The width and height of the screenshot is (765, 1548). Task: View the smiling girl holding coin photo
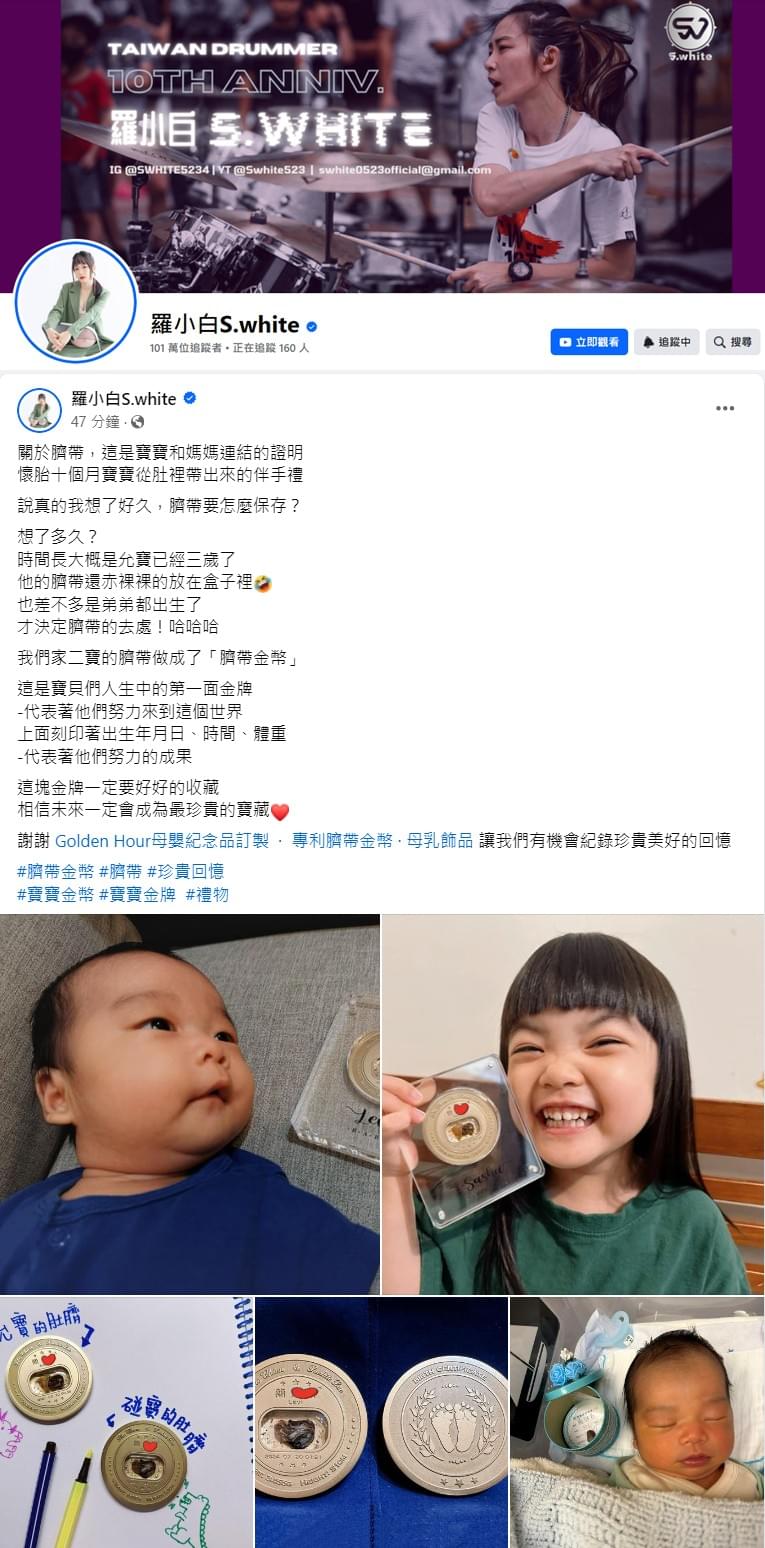[x=573, y=1104]
